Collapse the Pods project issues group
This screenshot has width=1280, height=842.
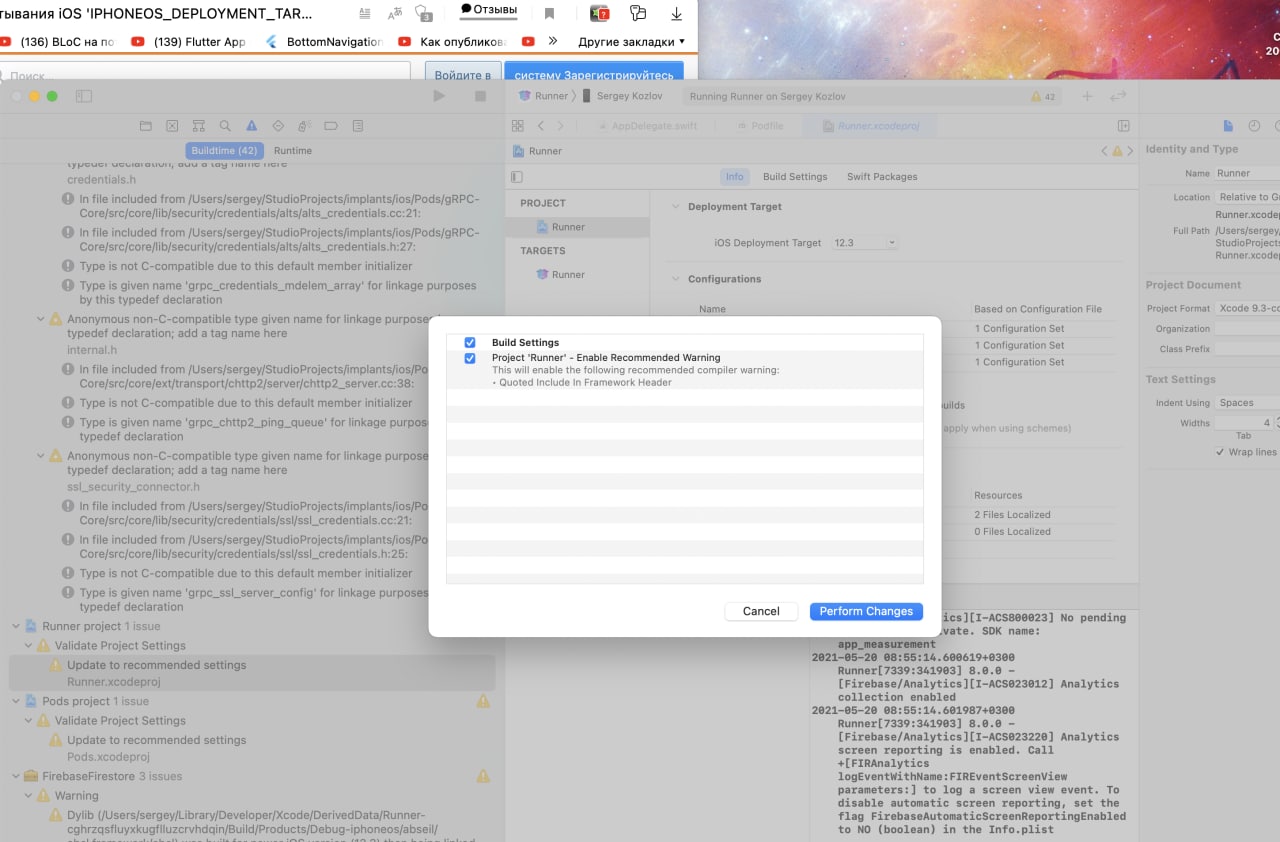click(x=16, y=701)
